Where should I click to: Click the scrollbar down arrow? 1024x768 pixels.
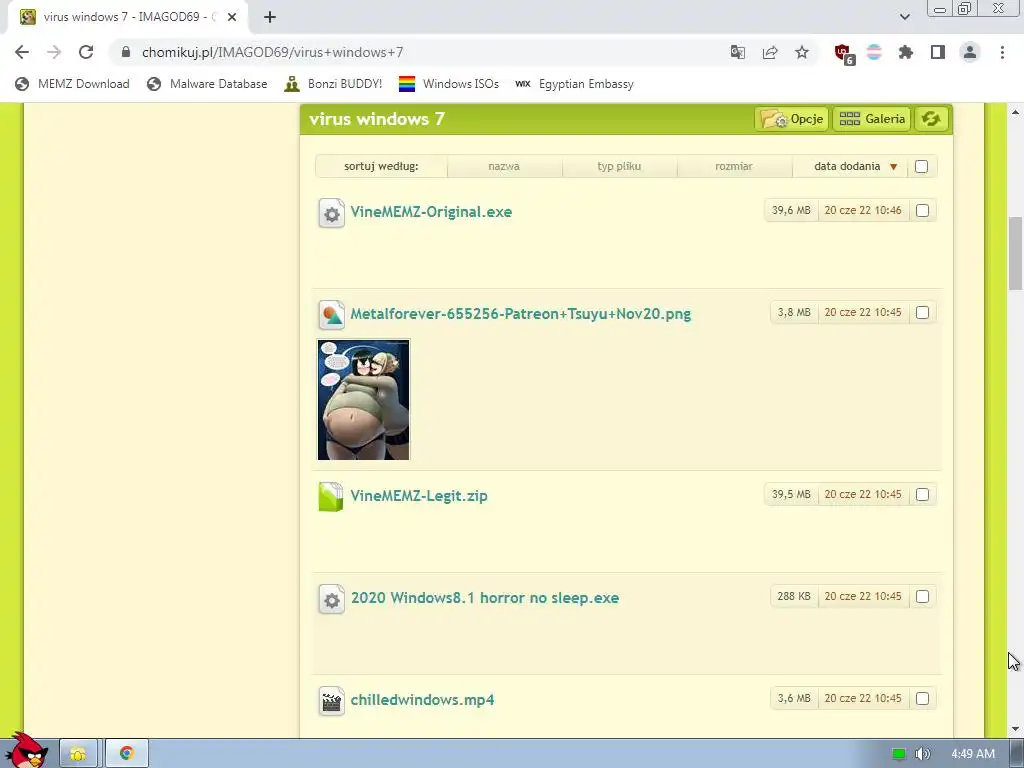[1016, 729]
